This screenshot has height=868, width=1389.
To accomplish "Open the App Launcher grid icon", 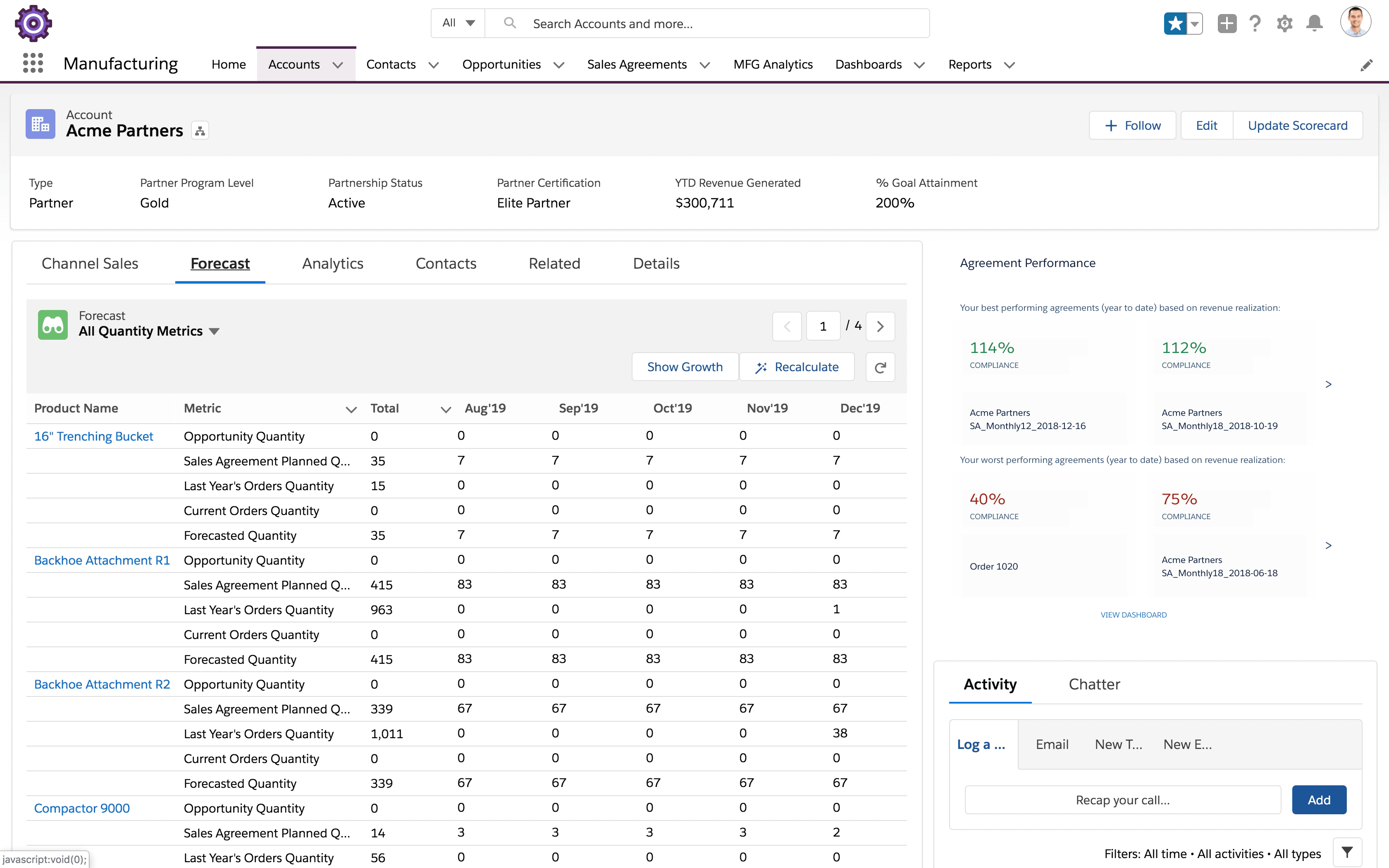I will coord(33,63).
